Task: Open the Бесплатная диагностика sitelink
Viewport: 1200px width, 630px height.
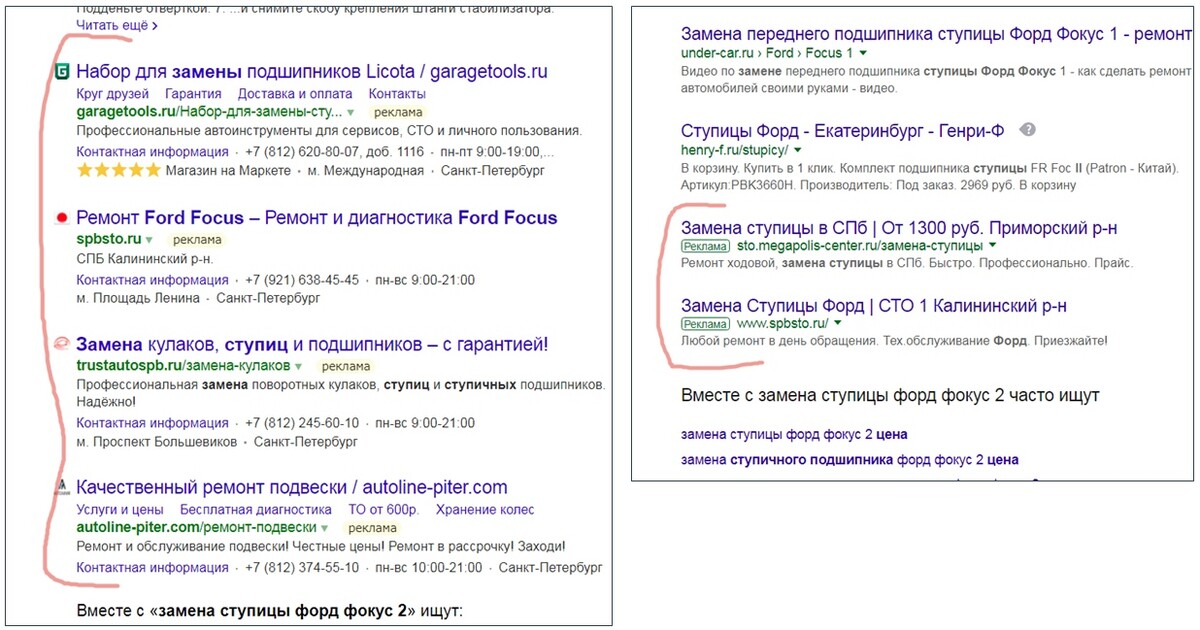Action: click(255, 509)
